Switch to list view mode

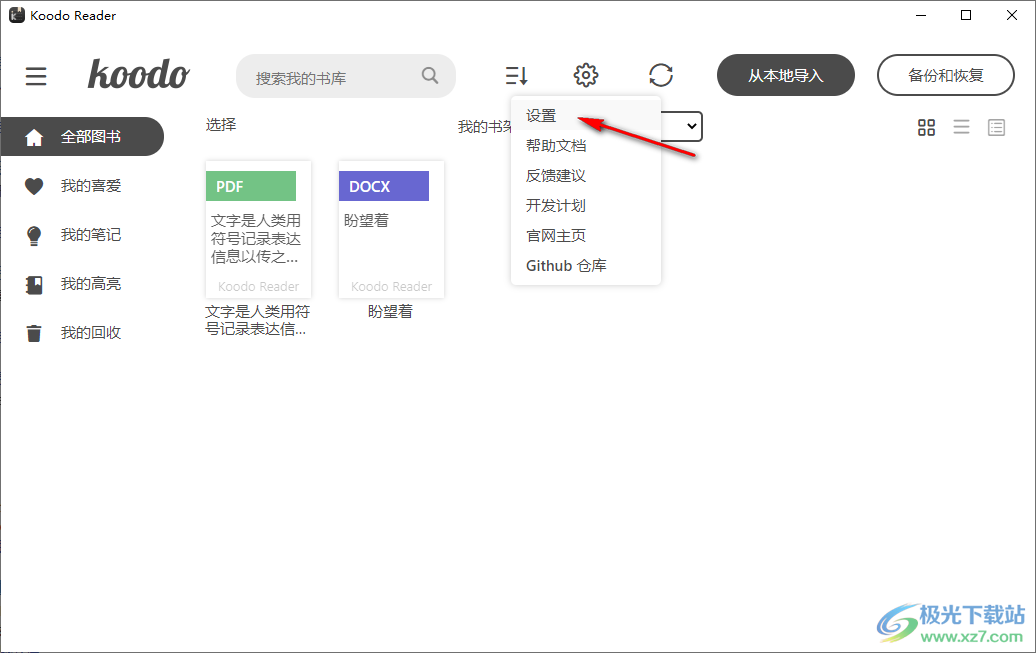pos(961,127)
